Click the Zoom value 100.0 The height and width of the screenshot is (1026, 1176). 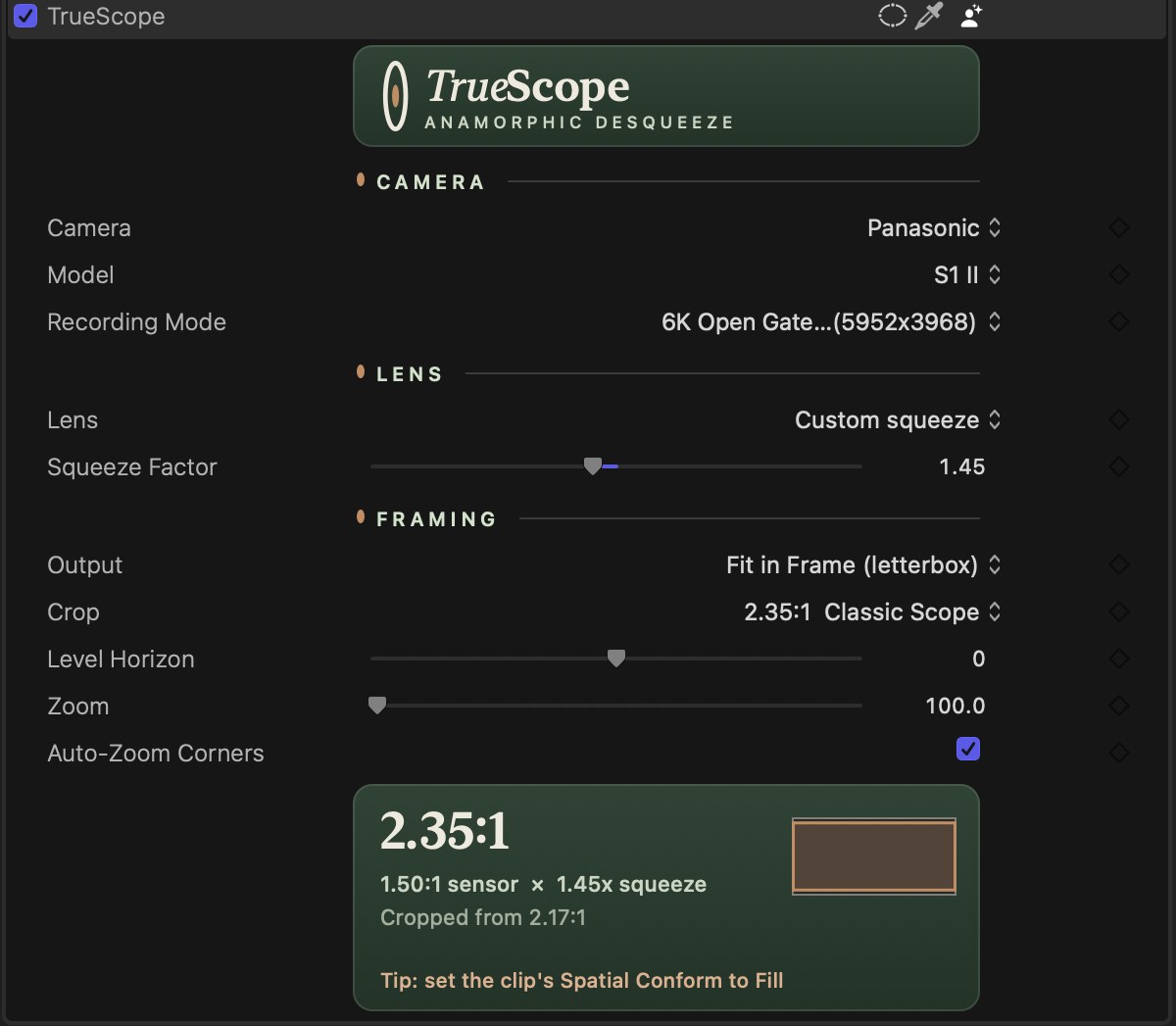tap(955, 706)
